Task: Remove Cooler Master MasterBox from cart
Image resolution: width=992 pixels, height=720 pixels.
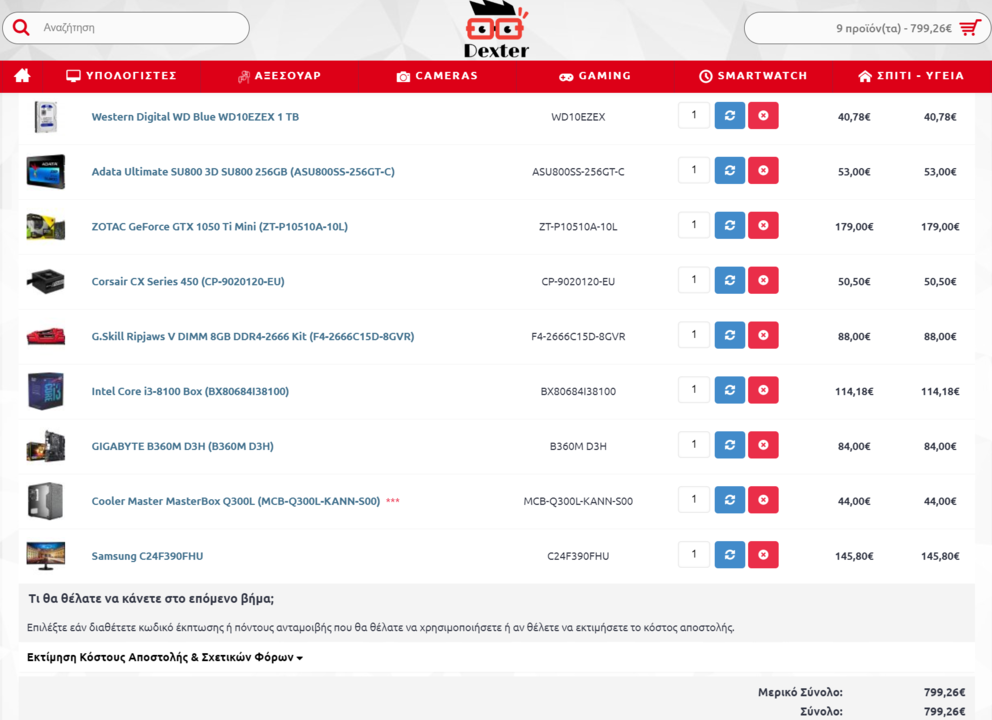Action: 763,500
